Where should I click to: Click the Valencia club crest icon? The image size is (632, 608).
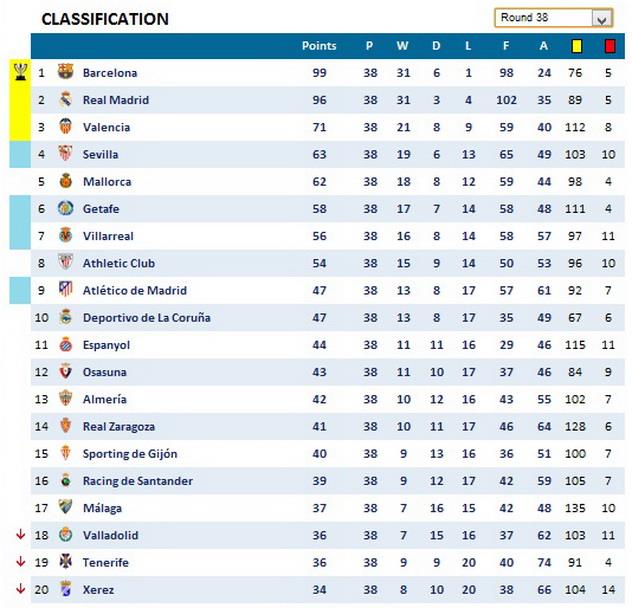pos(66,127)
